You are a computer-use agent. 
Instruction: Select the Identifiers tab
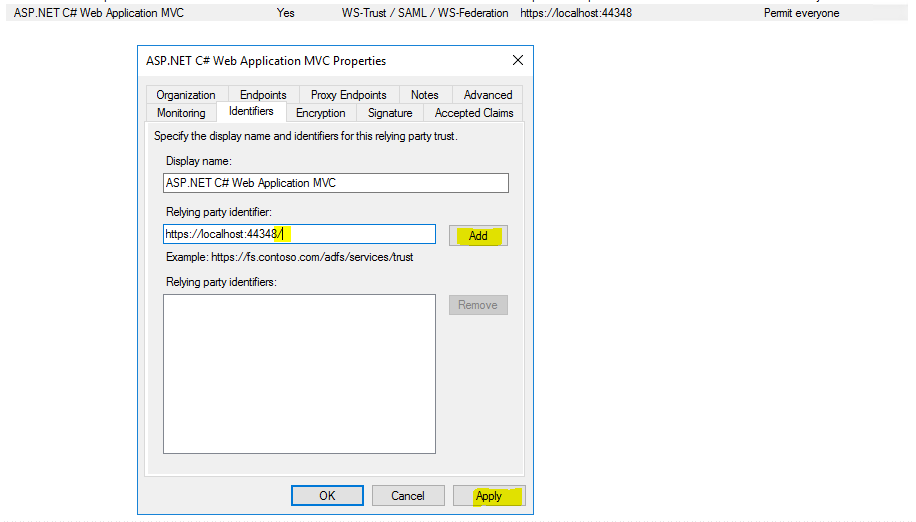coord(251,111)
